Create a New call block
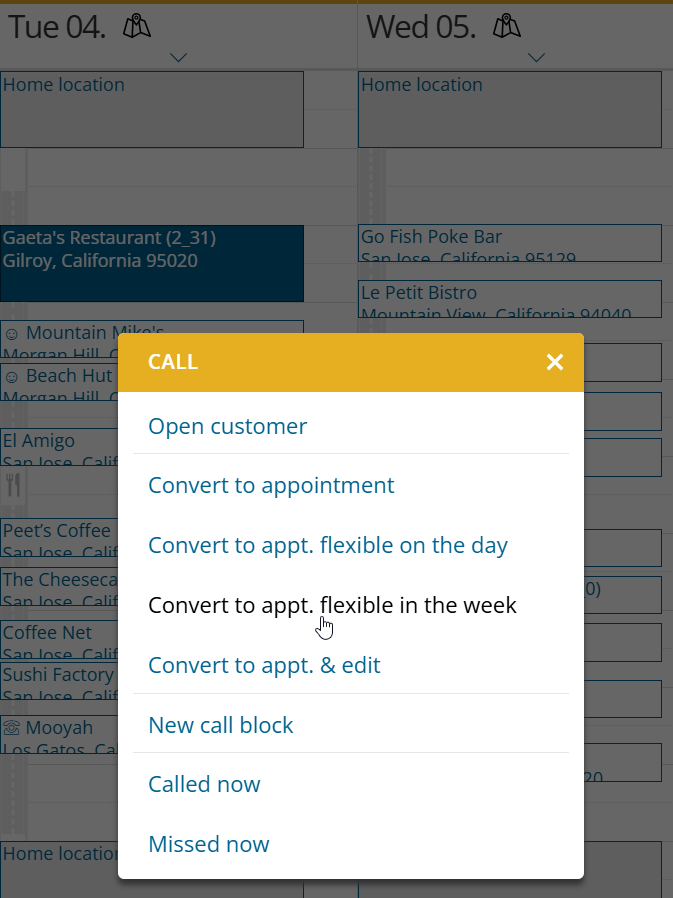 point(220,725)
